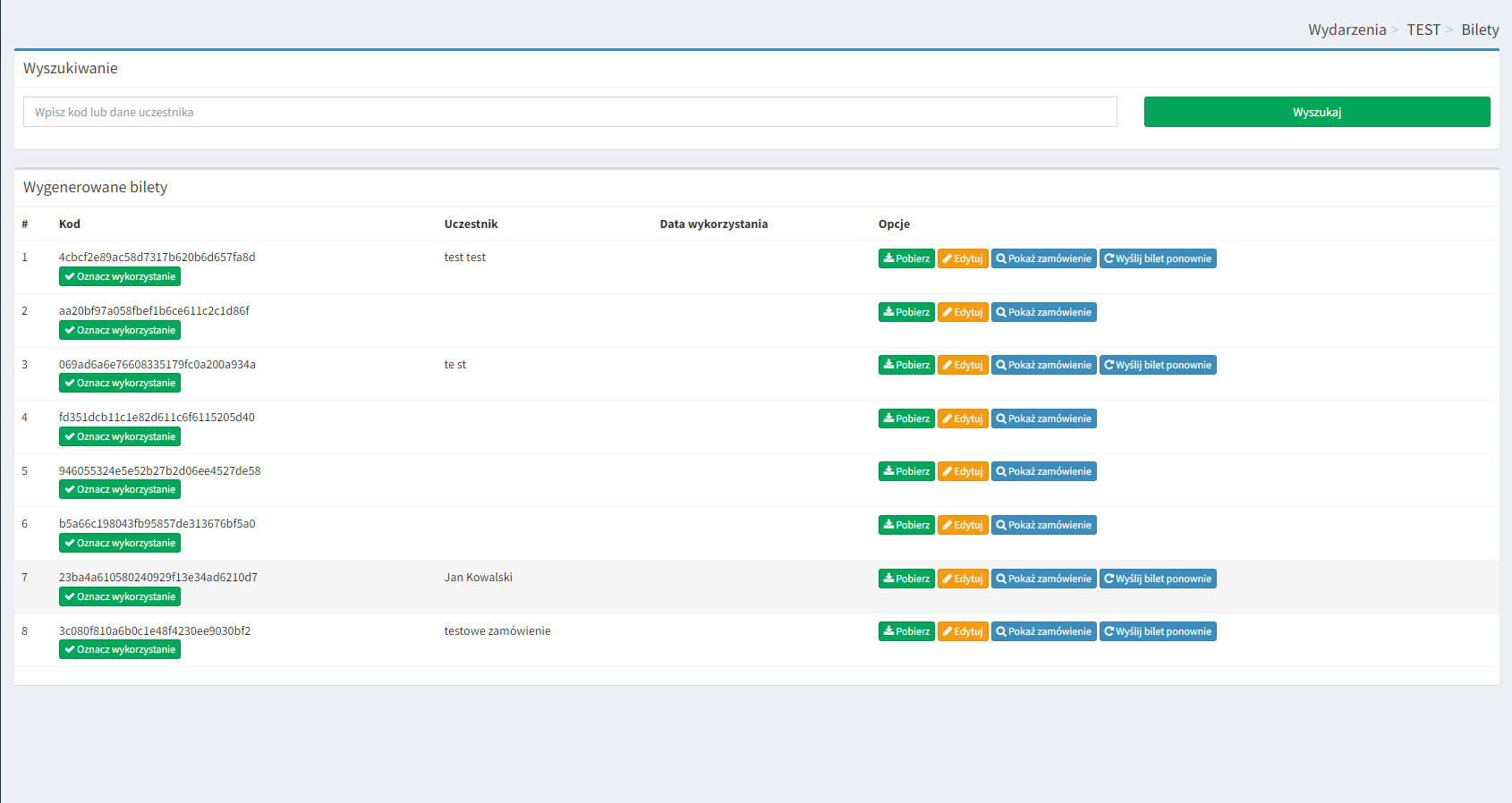The image size is (1512, 803).
Task: Mark ticket 4 as used
Action: point(120,436)
